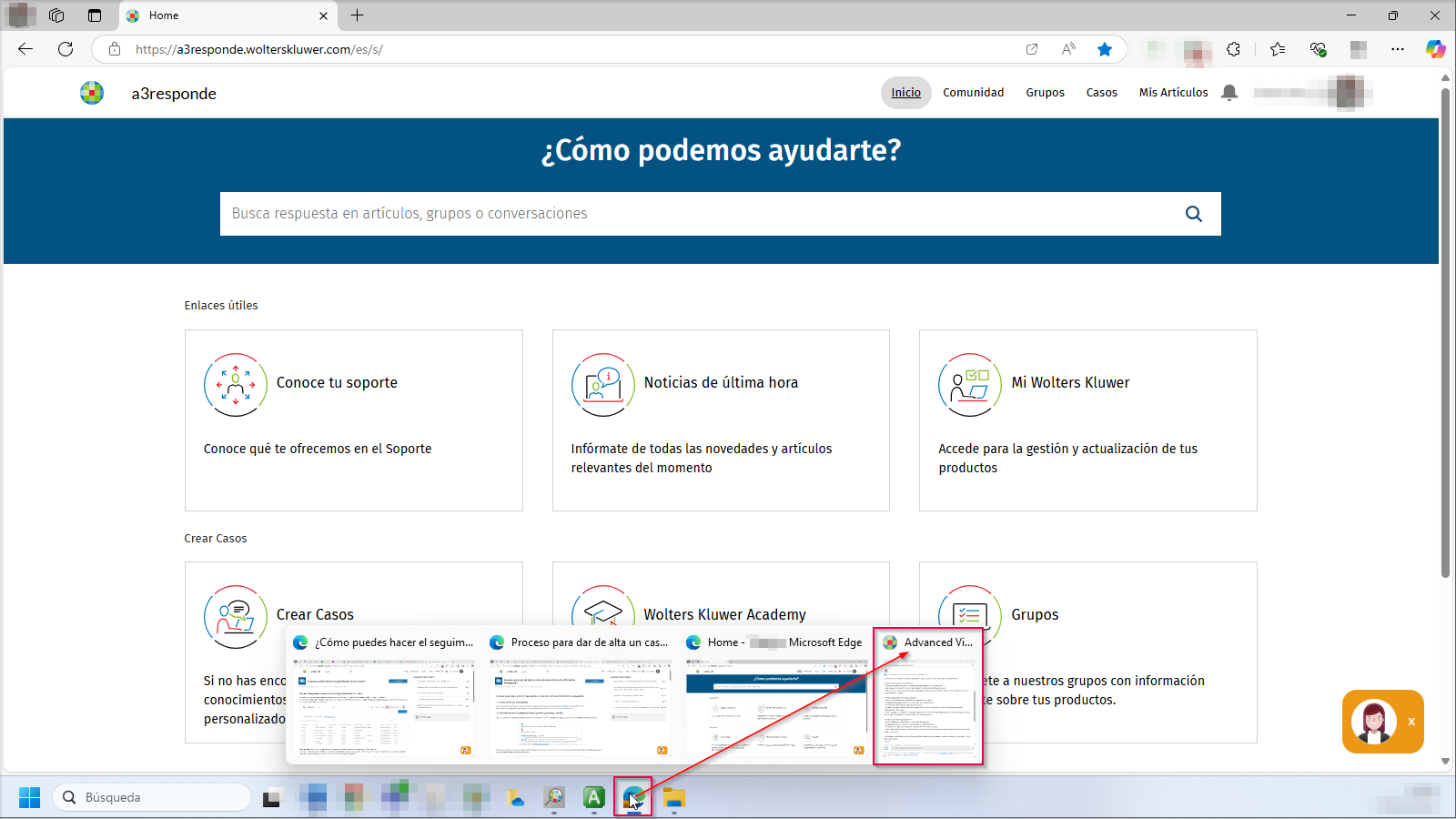
Task: Open a new browser tab with plus button
Action: [357, 15]
